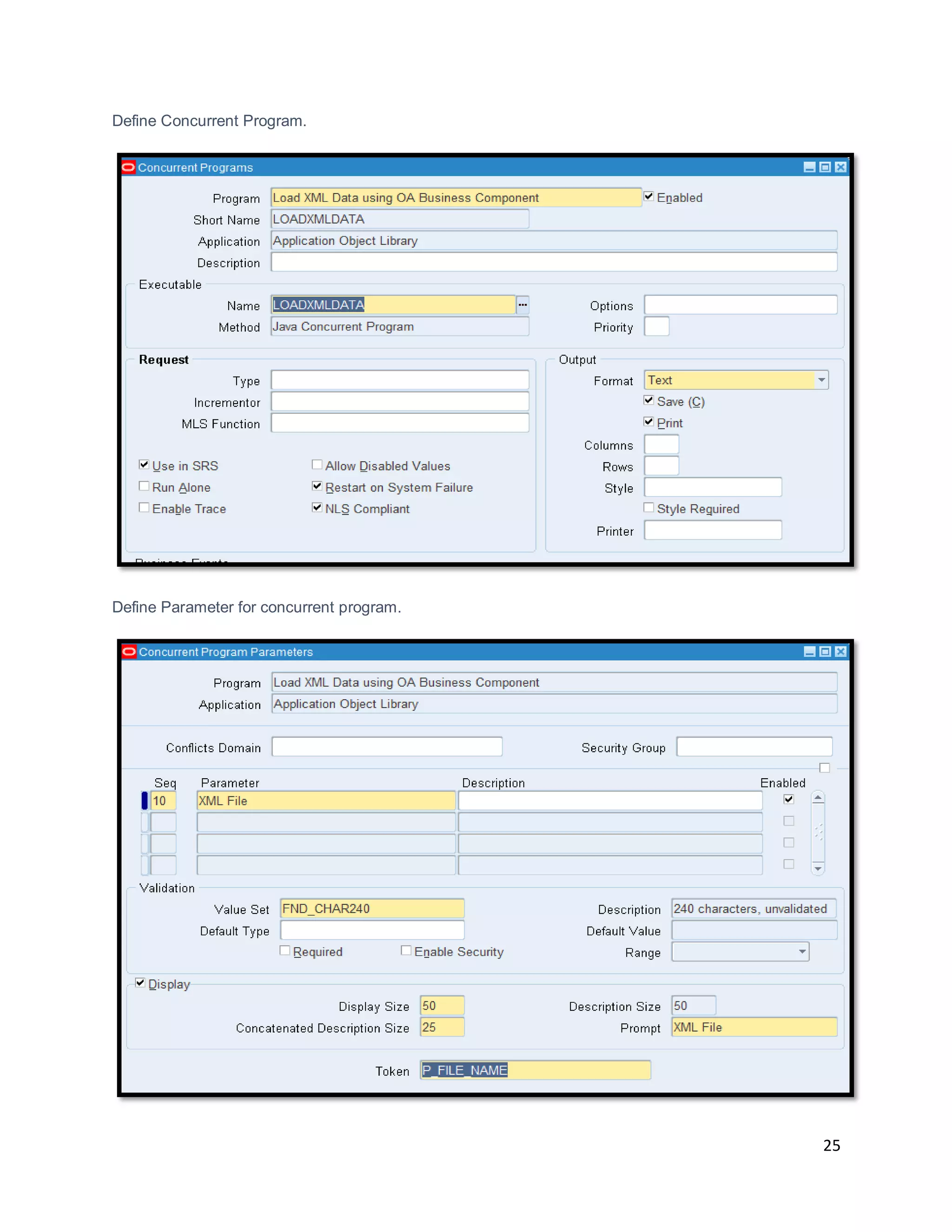This screenshot has width=952, height=1232.
Task: Click the Incrementor field
Action: (x=400, y=402)
